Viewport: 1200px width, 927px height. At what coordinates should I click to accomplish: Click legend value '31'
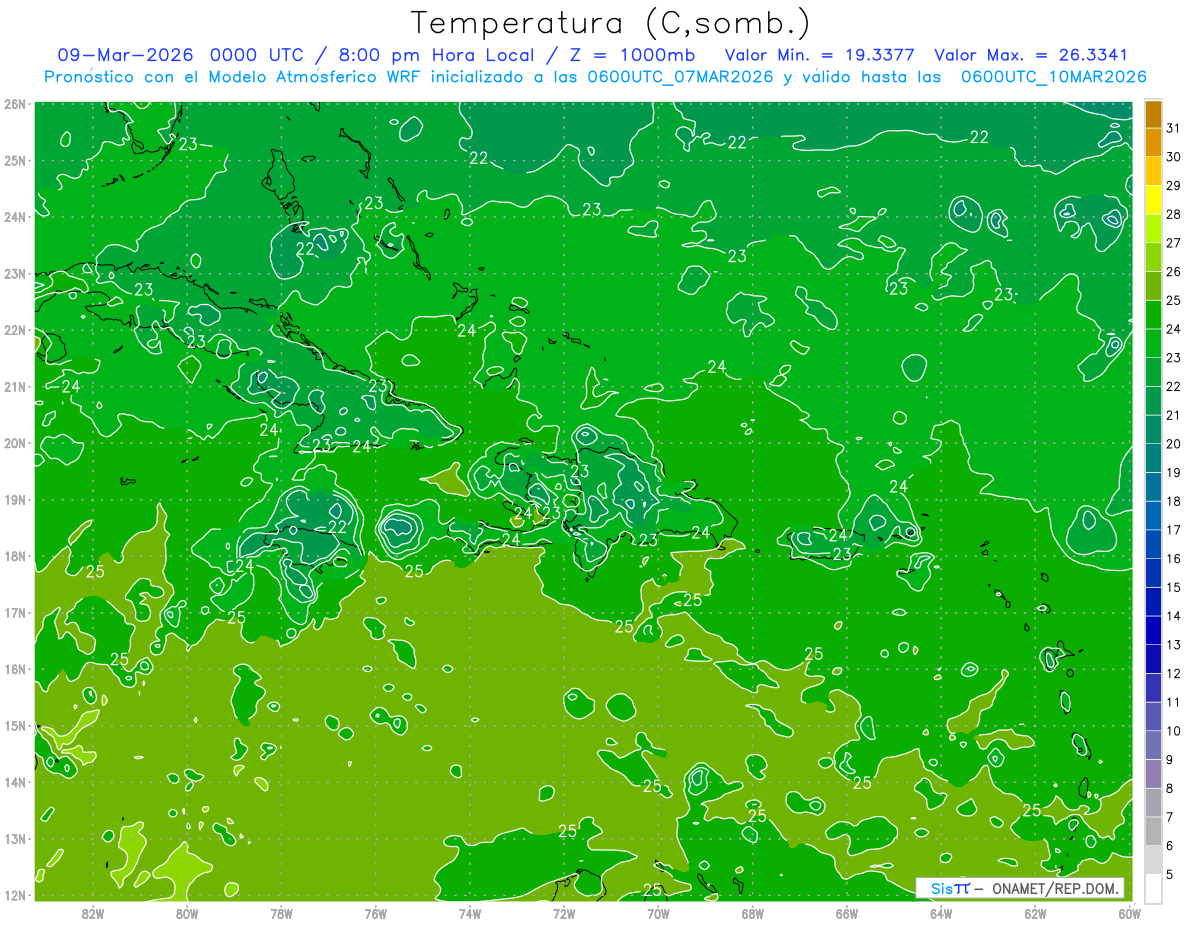(x=1173, y=128)
